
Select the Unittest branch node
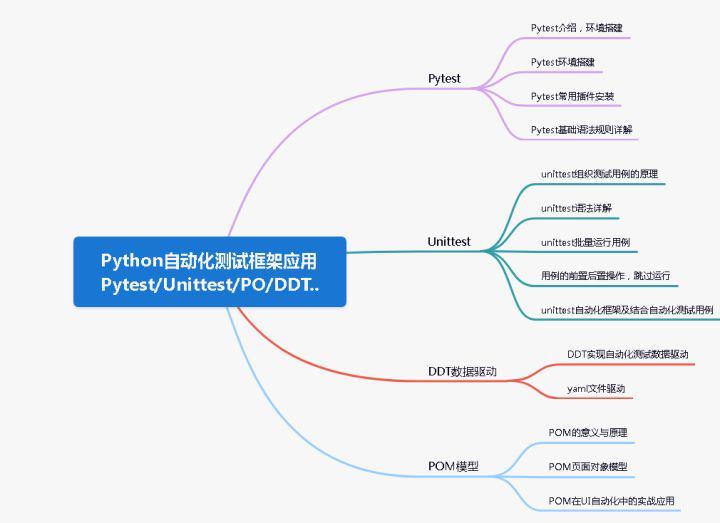(449, 242)
